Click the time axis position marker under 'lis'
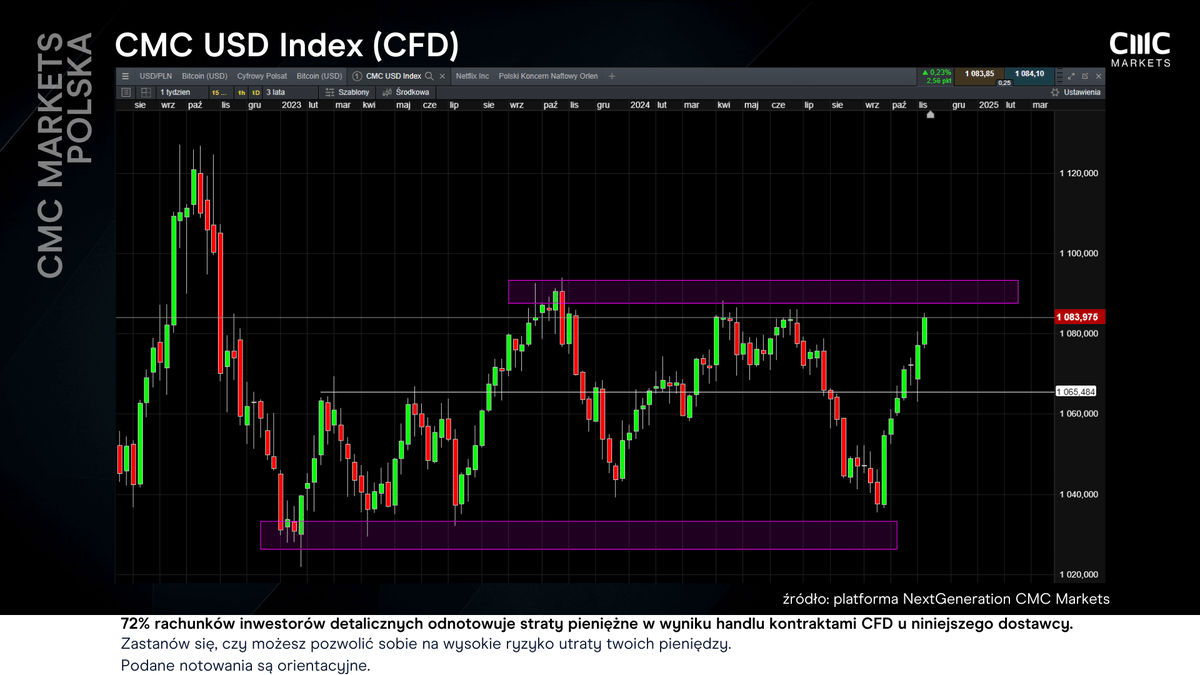Screen dimensions: 1200x675 [x=931, y=115]
